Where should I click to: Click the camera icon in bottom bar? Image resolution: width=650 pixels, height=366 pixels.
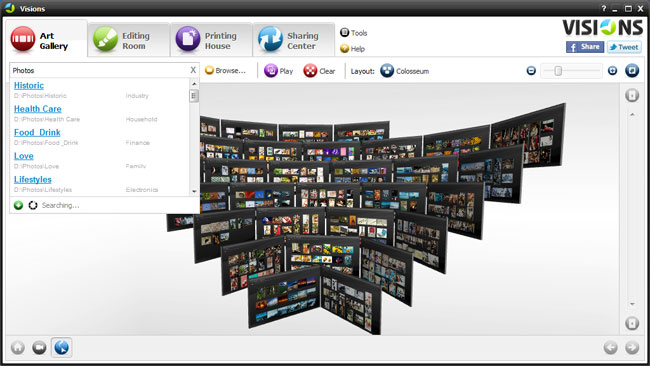pos(39,347)
